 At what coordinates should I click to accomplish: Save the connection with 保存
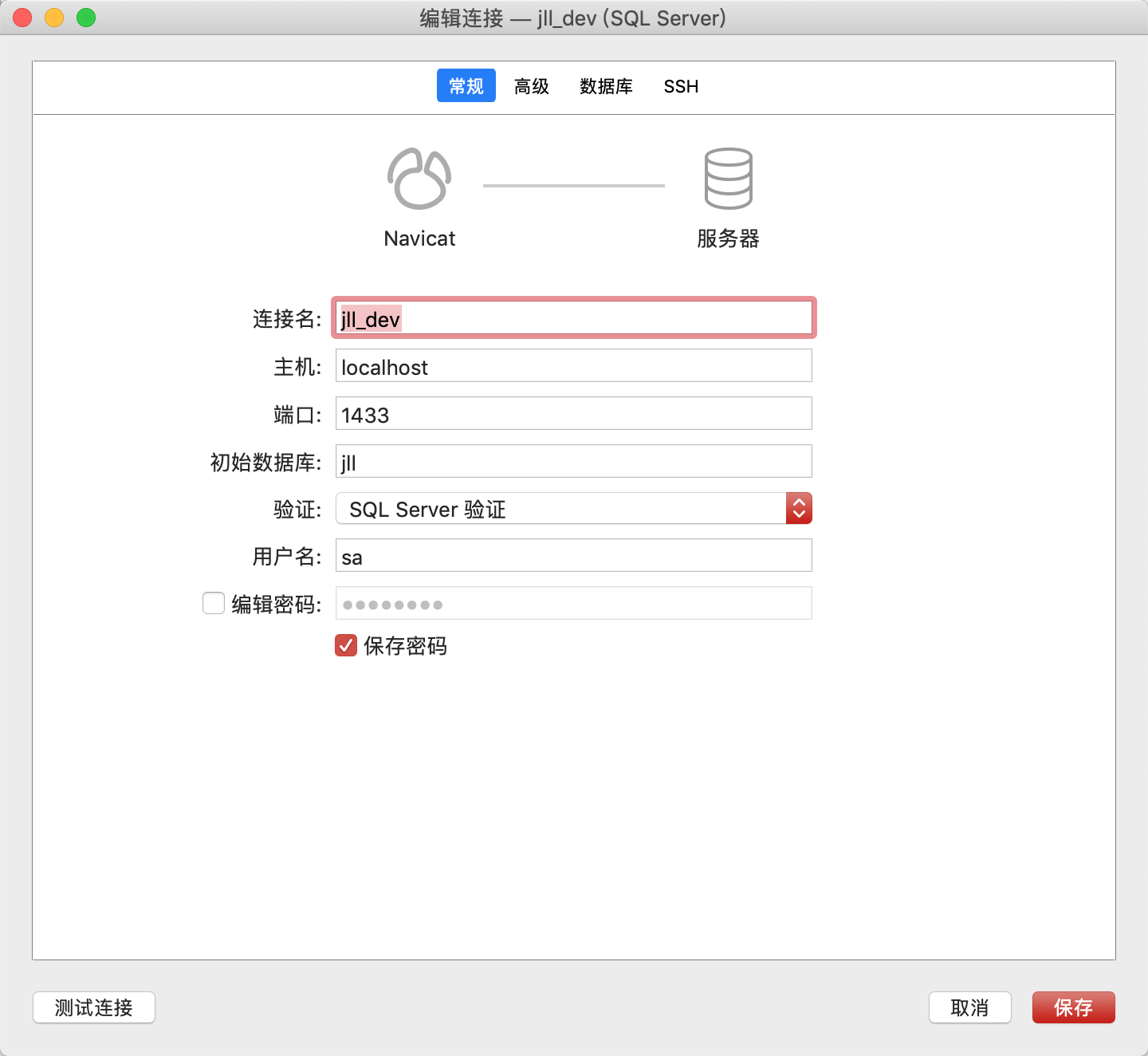click(x=1074, y=1007)
